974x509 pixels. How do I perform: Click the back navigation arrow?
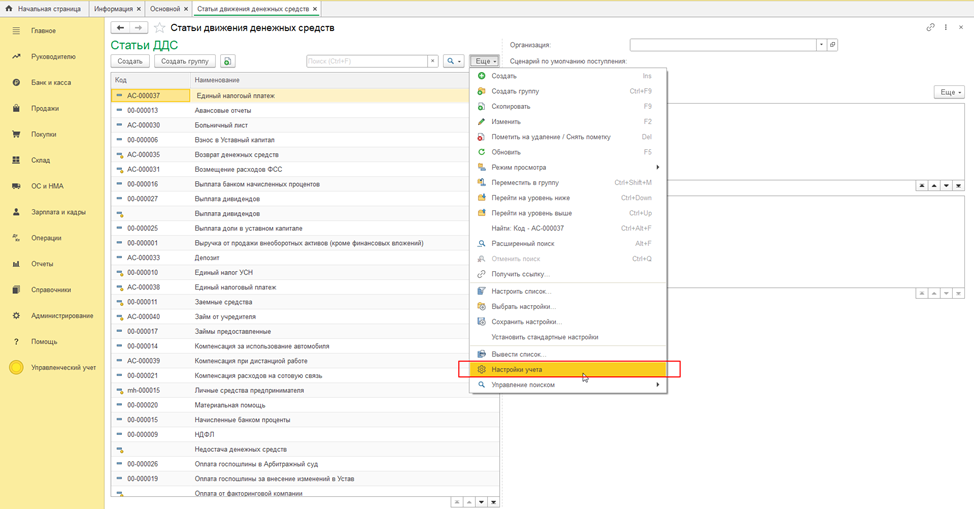[x=121, y=28]
